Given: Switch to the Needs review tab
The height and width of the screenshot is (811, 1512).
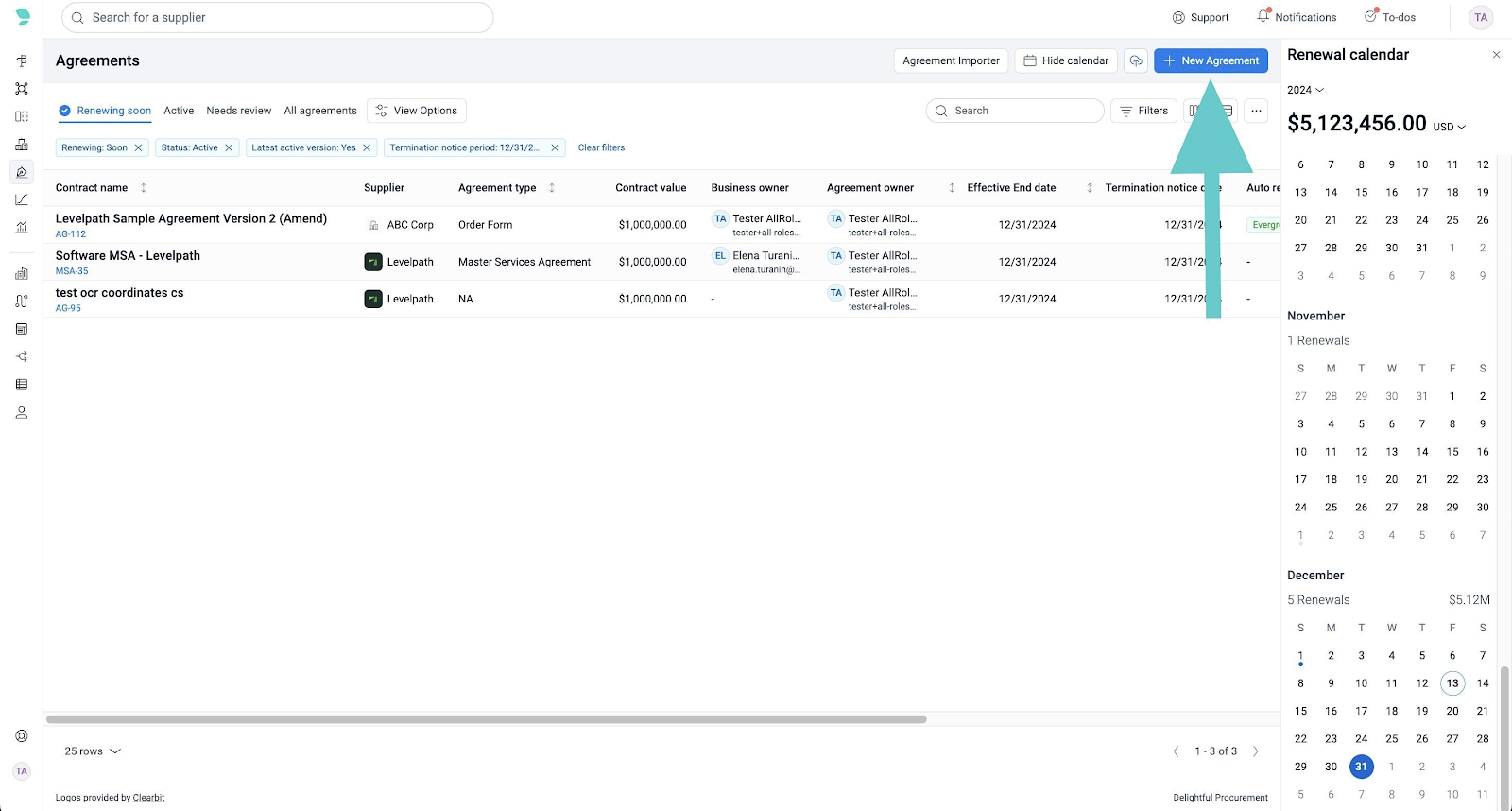Looking at the screenshot, I should [238, 111].
